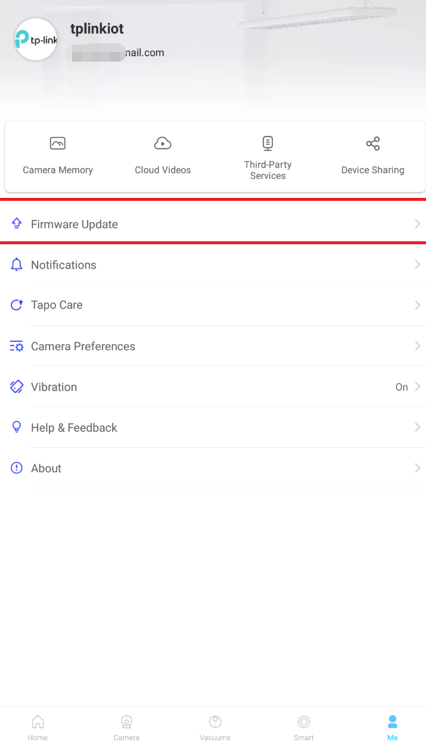Tap the Firmware Update arrow icon

(17, 223)
